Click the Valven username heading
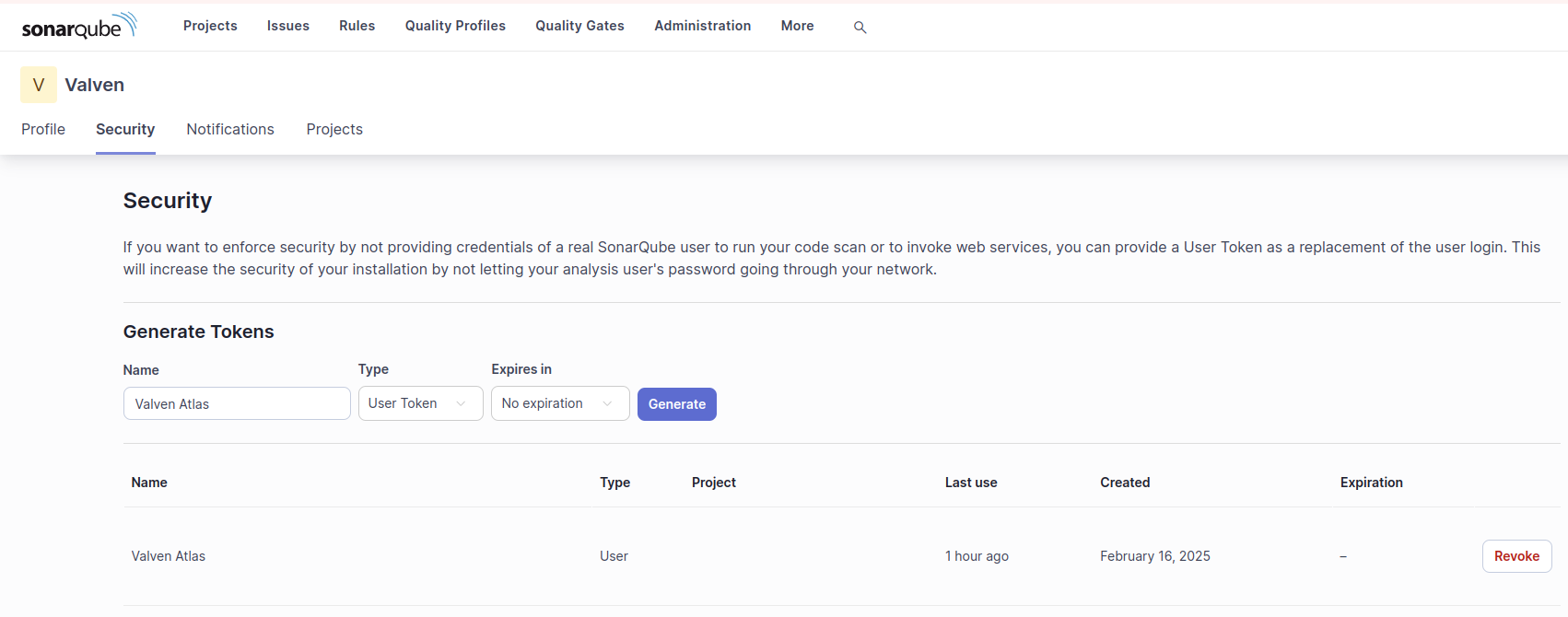The image size is (1568, 617). tap(95, 85)
